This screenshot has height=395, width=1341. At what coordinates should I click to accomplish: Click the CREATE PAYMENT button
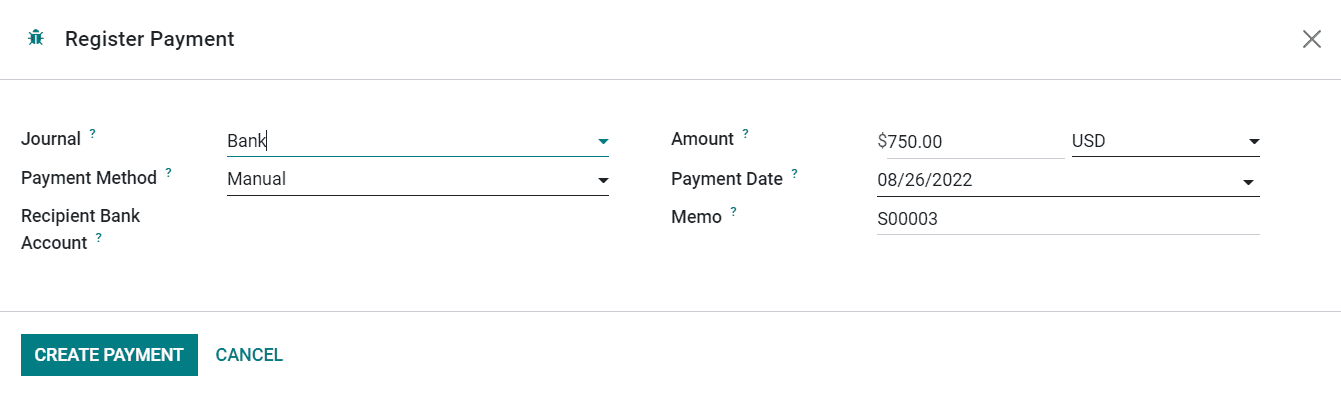[109, 355]
